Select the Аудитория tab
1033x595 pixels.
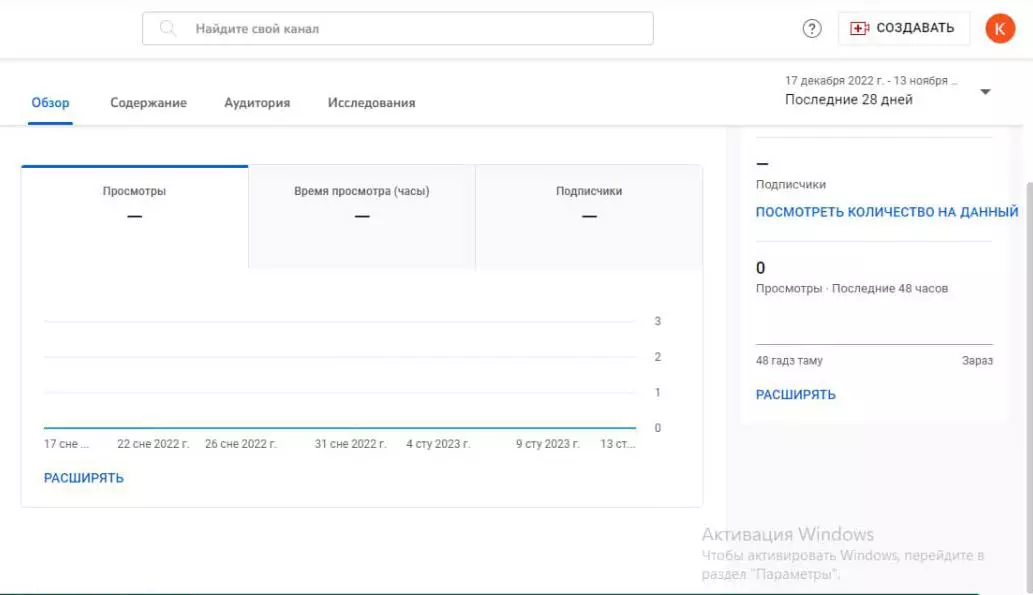257,103
